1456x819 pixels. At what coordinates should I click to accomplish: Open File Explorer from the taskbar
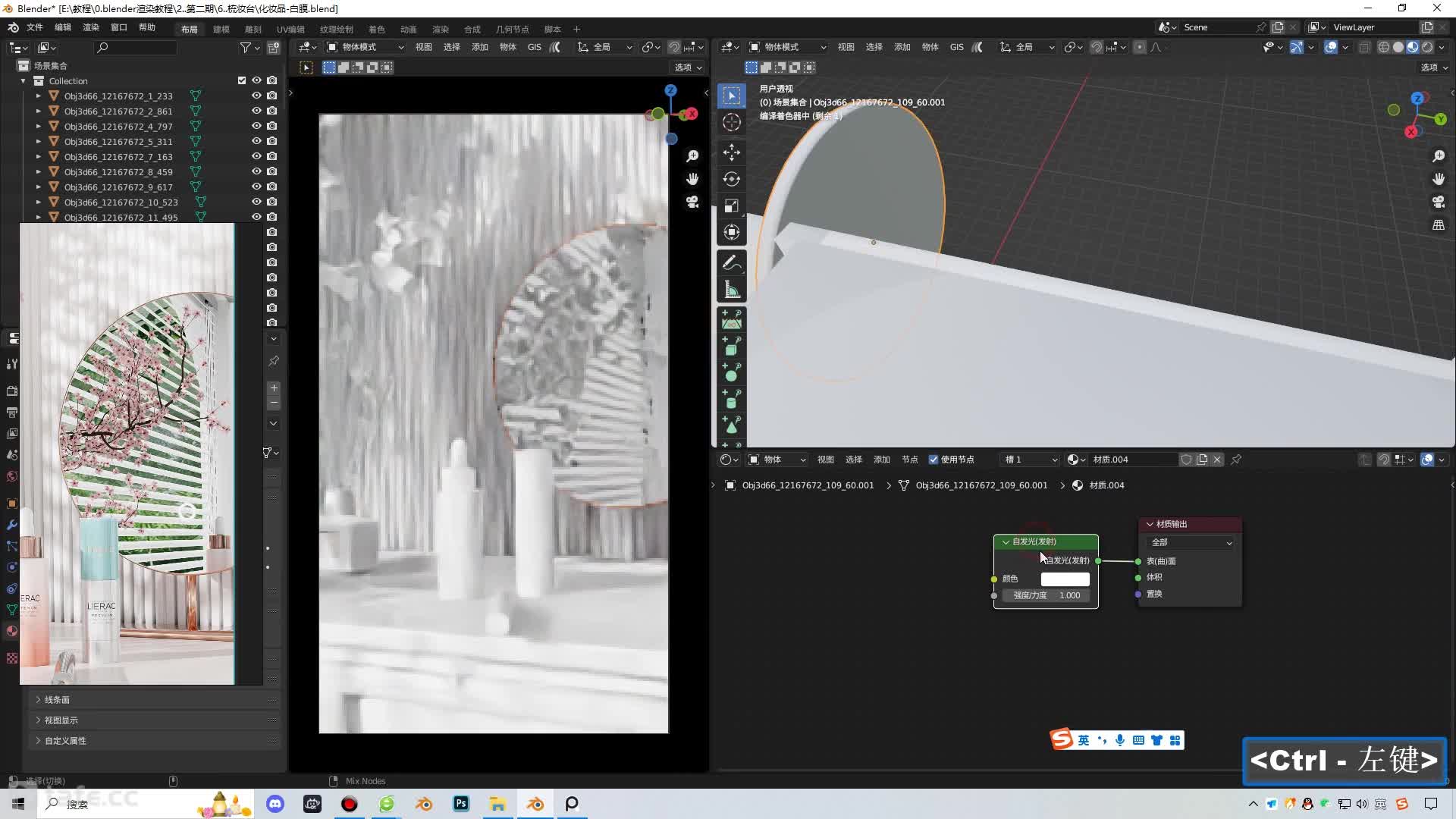pos(497,804)
